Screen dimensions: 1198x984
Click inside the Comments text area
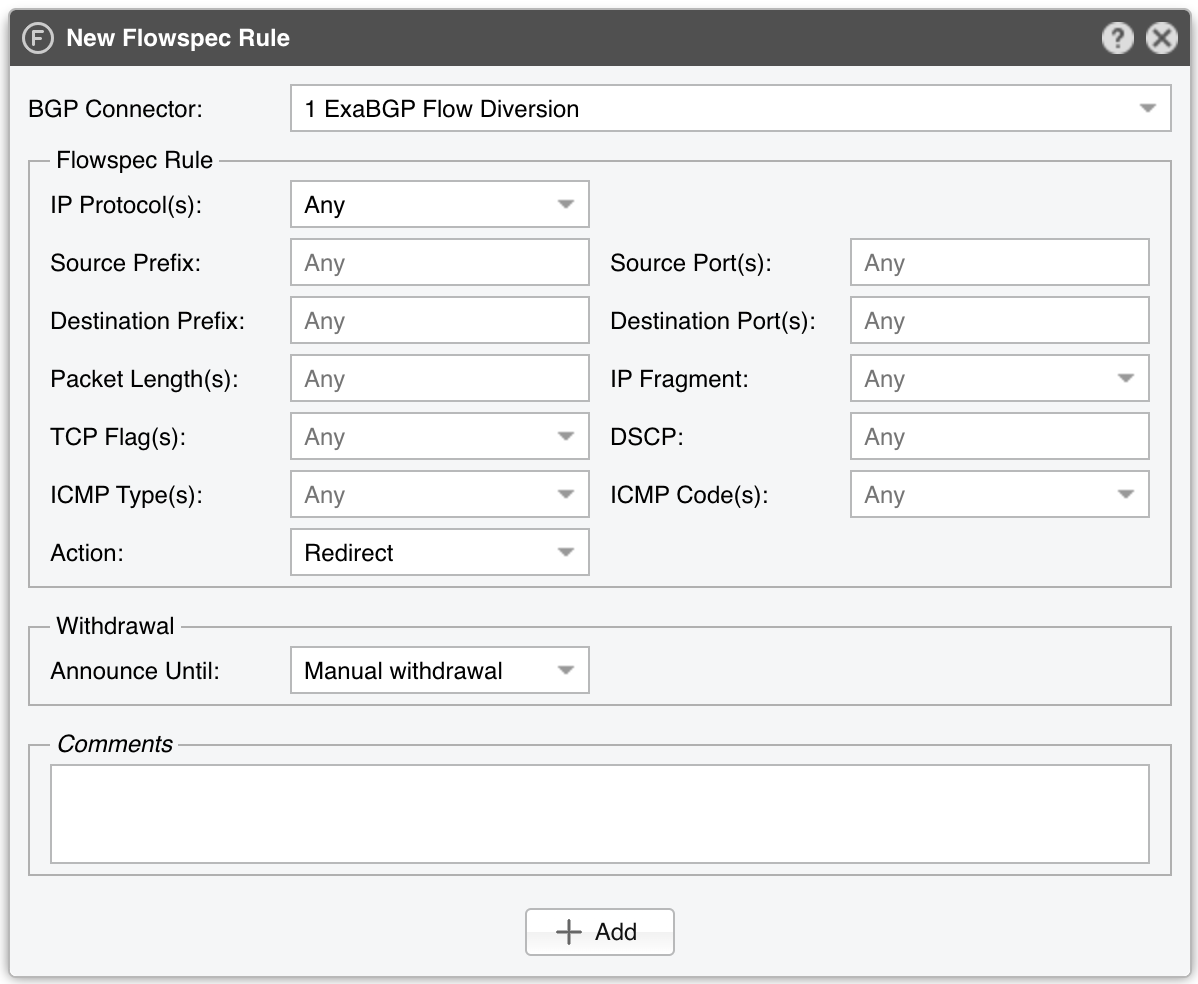tap(600, 814)
